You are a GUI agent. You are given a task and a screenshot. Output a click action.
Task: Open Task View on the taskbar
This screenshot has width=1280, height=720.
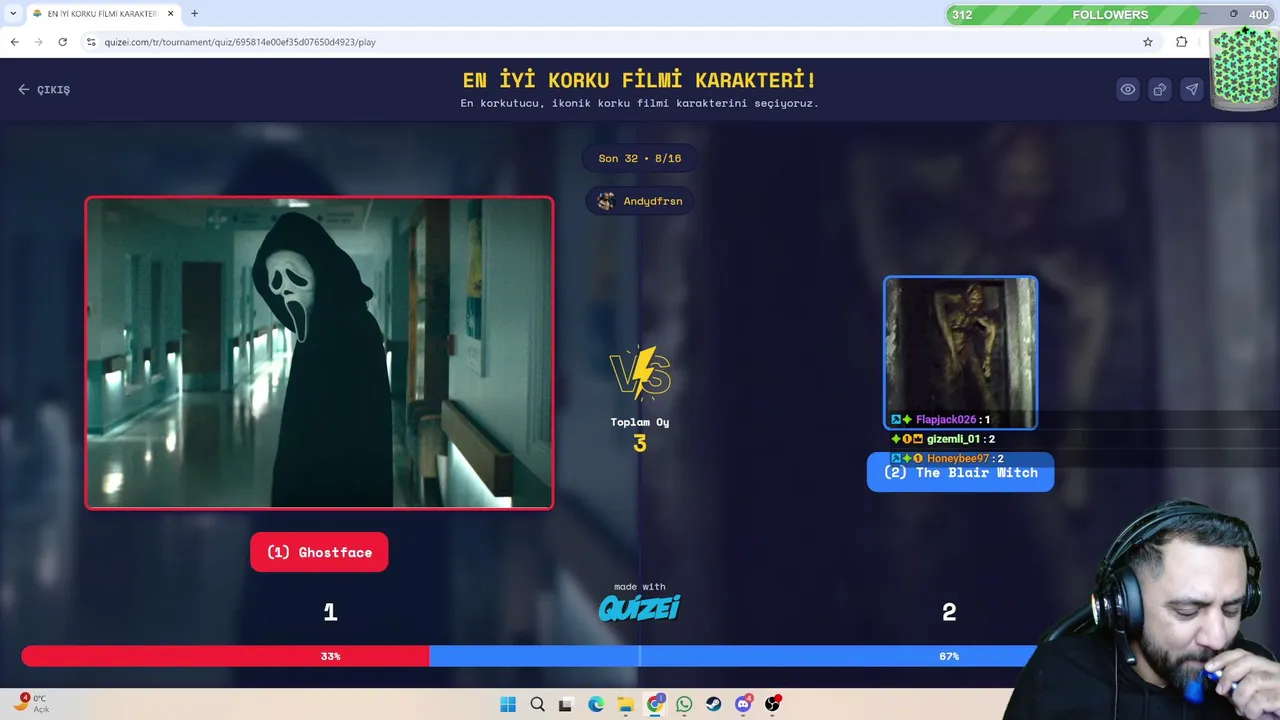pyautogui.click(x=566, y=704)
